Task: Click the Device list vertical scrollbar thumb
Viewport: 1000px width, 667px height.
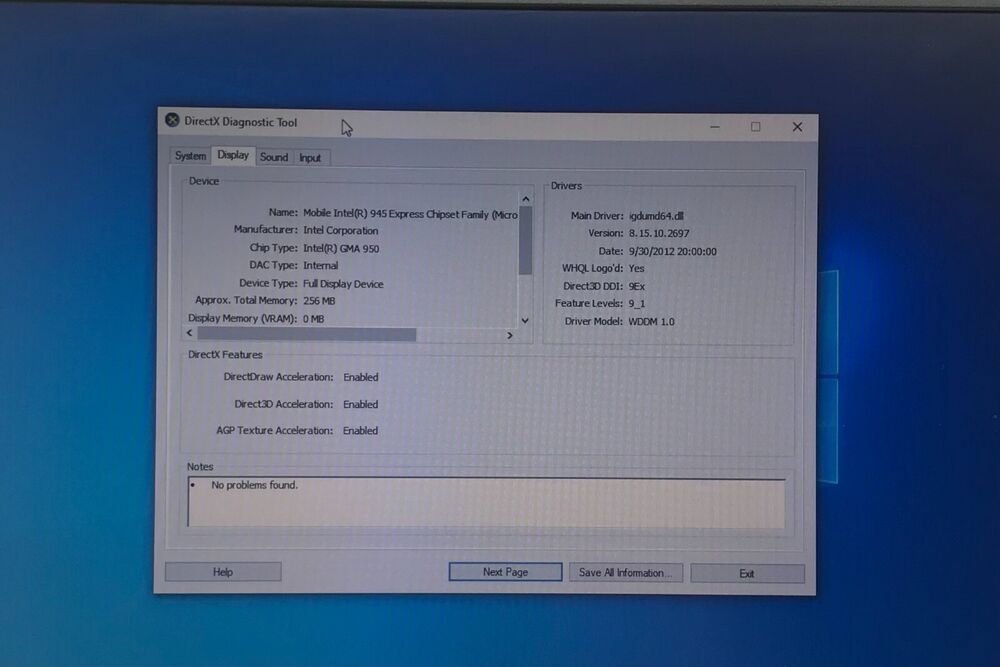Action: coord(526,240)
